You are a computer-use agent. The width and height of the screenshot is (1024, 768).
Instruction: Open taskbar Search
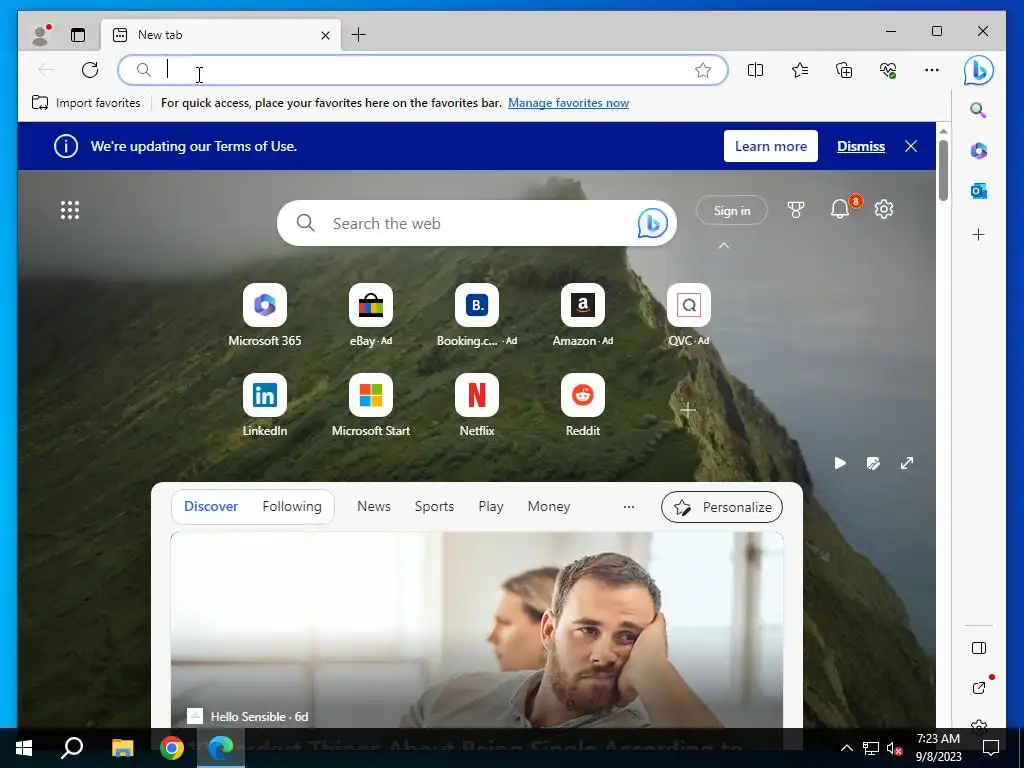72,748
